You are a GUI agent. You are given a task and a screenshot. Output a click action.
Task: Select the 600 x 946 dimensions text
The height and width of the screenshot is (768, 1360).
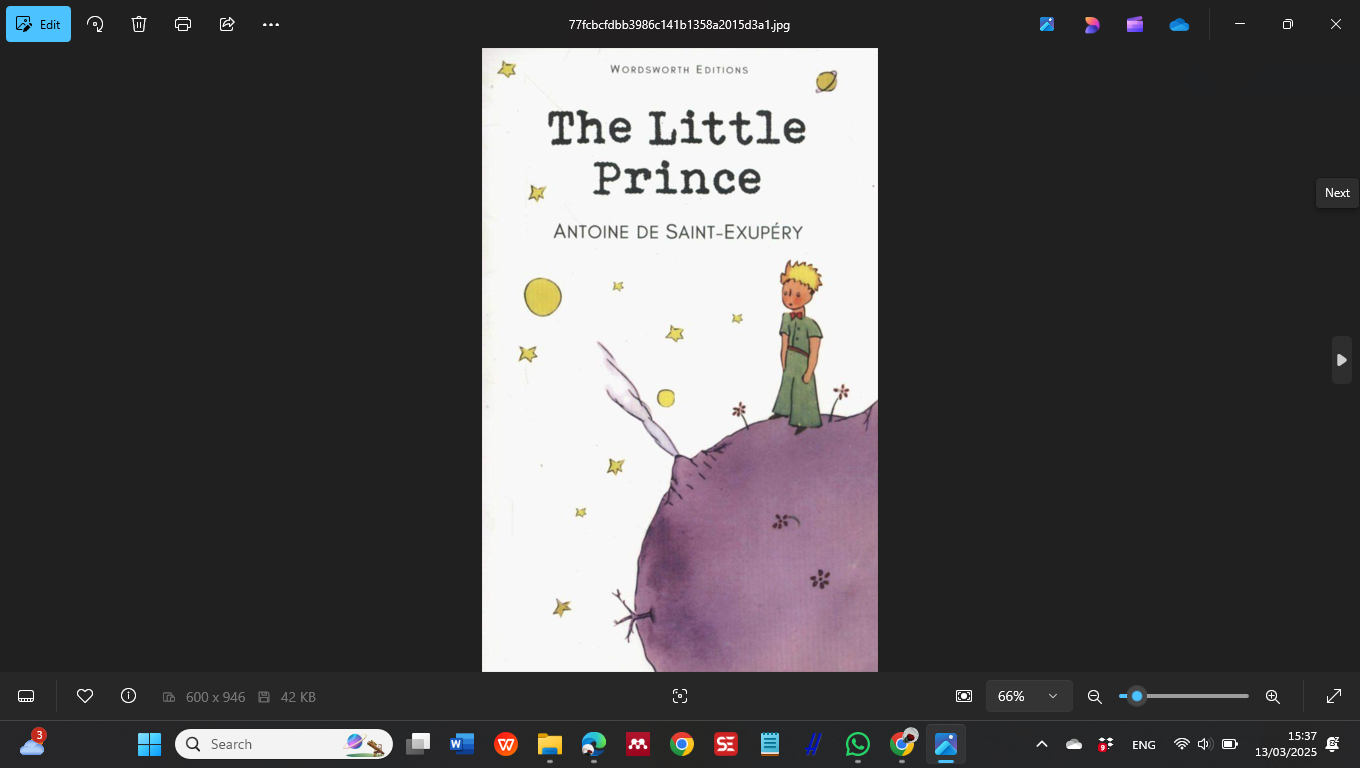pyautogui.click(x=215, y=697)
